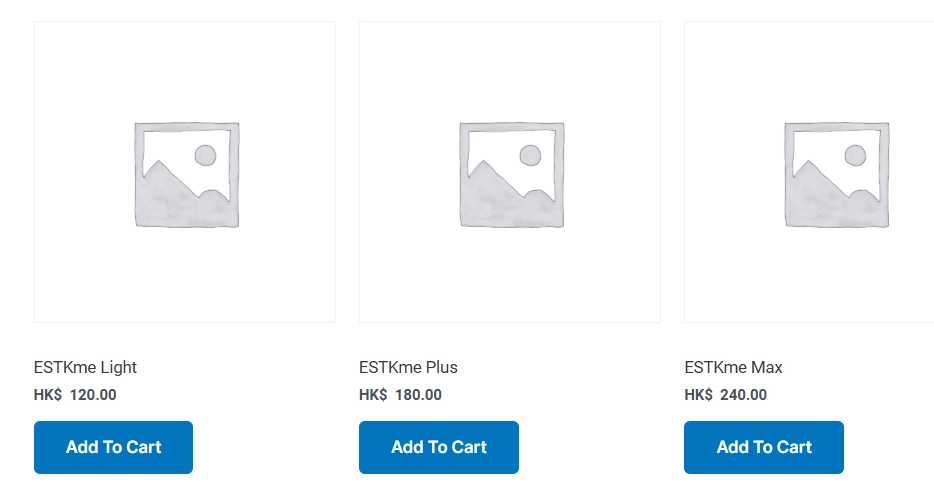The image size is (934, 482).
Task: Click the HK$ symbol beside 120.00
Action: pos(48,395)
